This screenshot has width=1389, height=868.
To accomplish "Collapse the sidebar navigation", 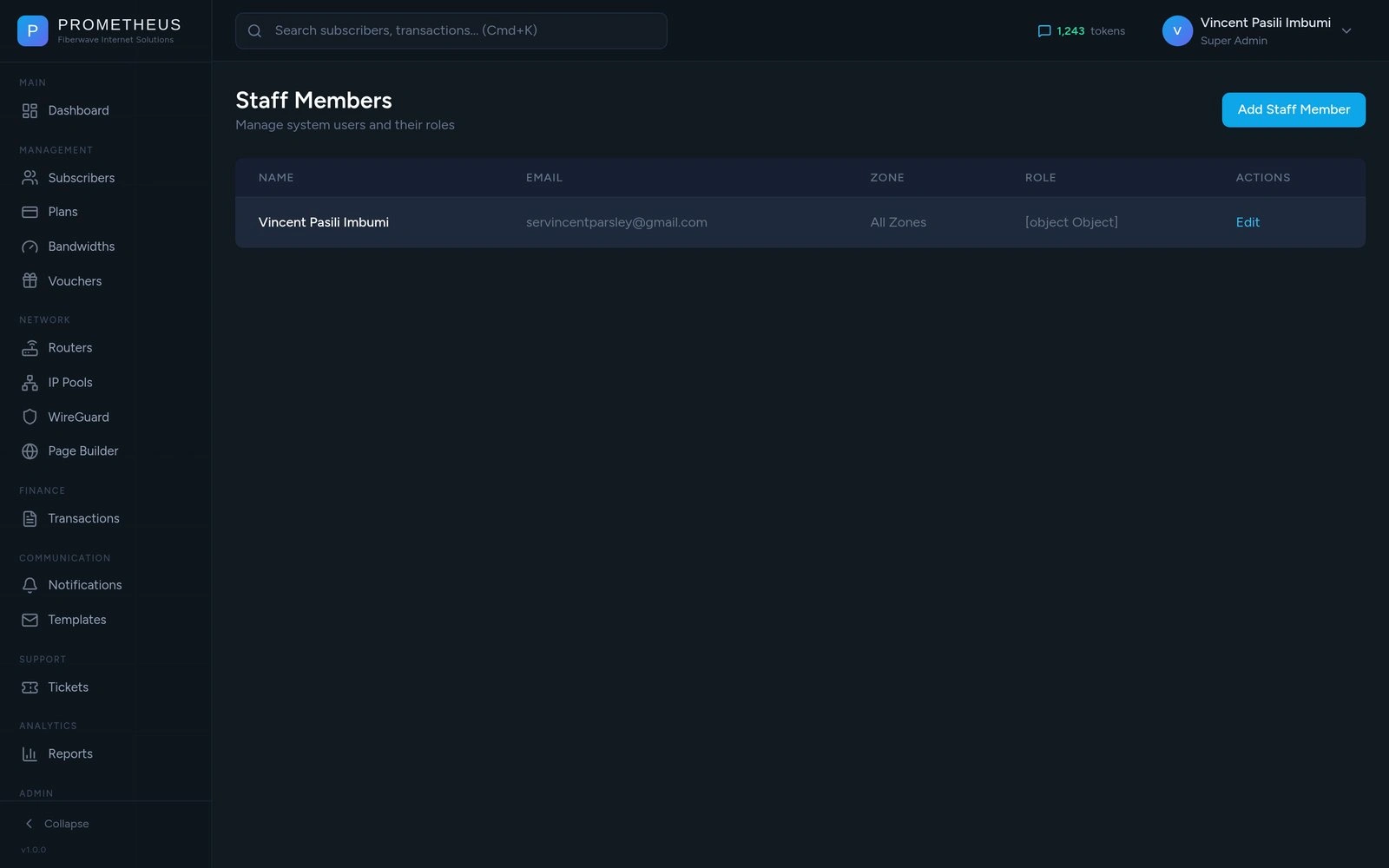I will coord(57,824).
